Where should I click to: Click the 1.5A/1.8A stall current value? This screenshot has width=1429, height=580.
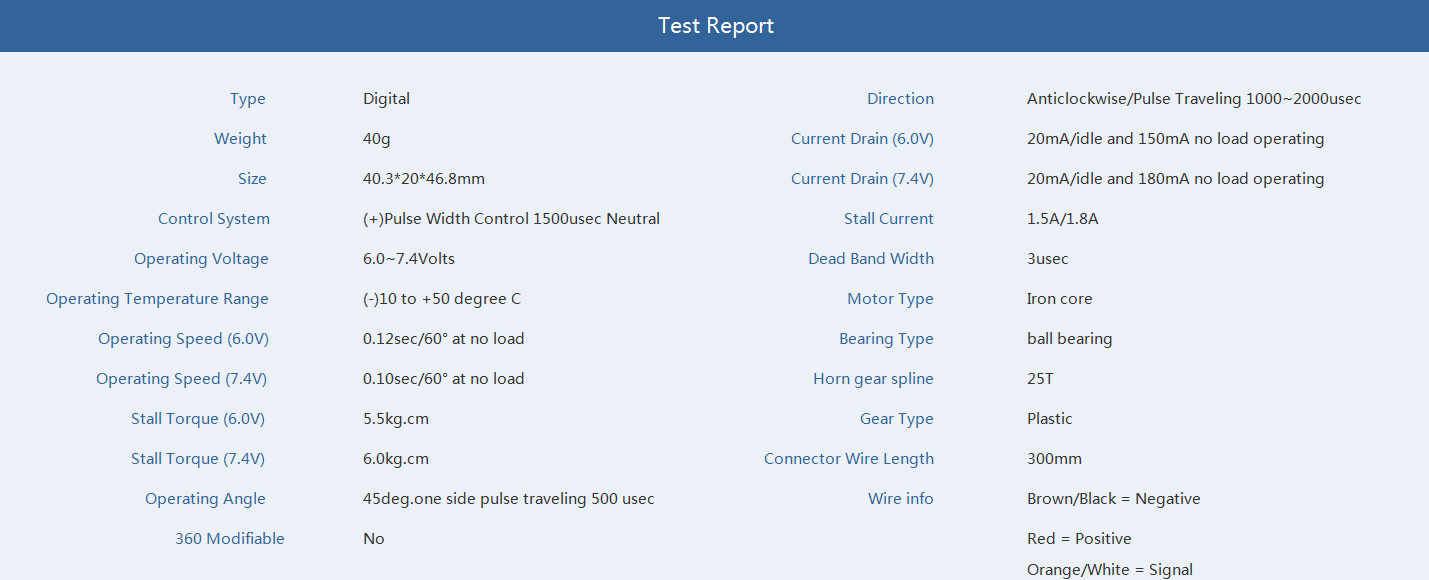click(1062, 219)
